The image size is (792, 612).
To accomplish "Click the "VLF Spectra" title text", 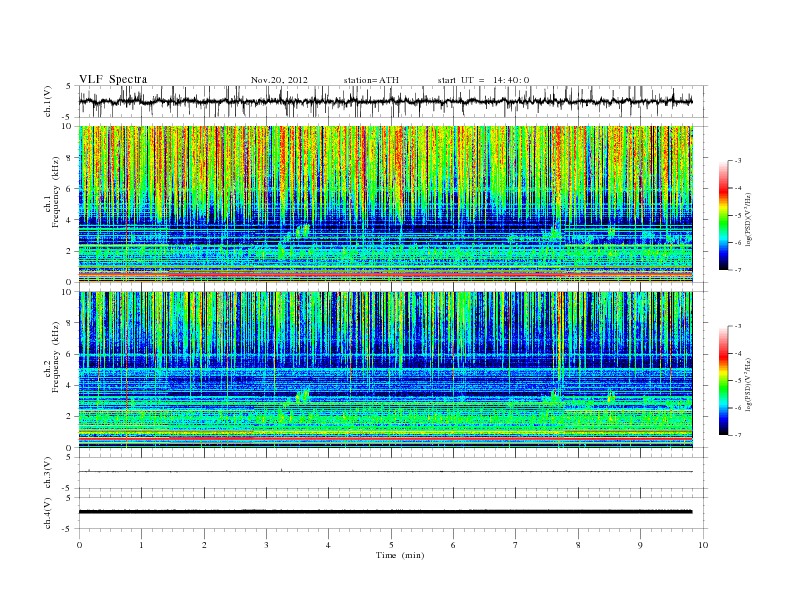I will [113, 79].
